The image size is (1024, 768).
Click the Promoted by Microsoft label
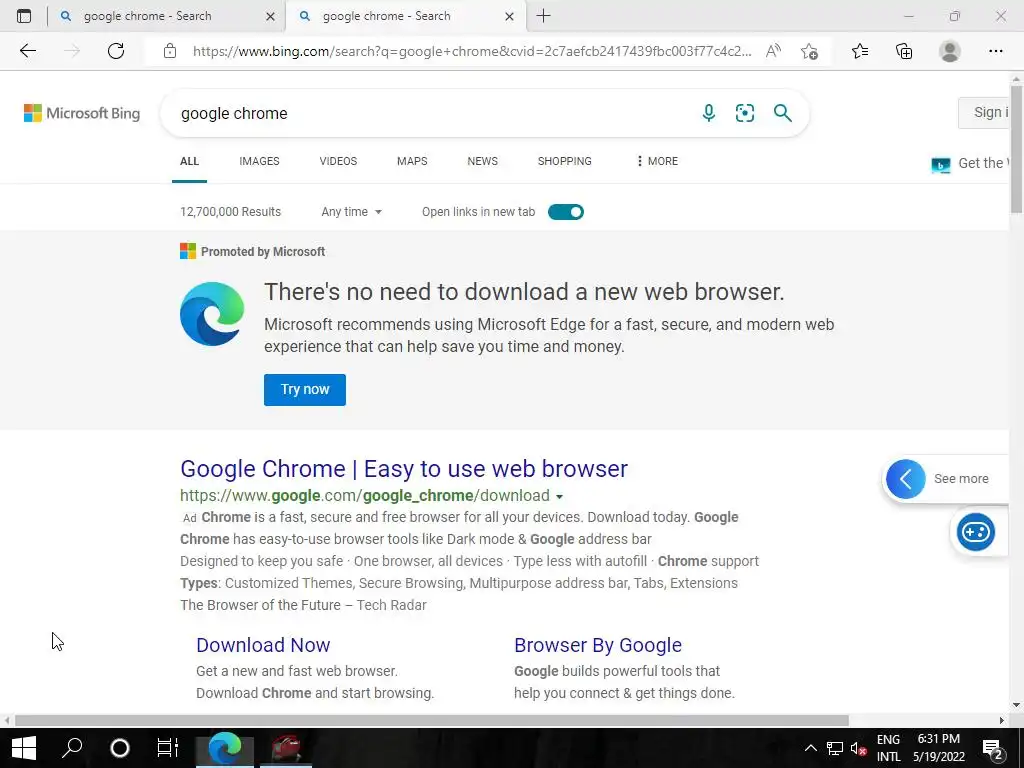(263, 251)
